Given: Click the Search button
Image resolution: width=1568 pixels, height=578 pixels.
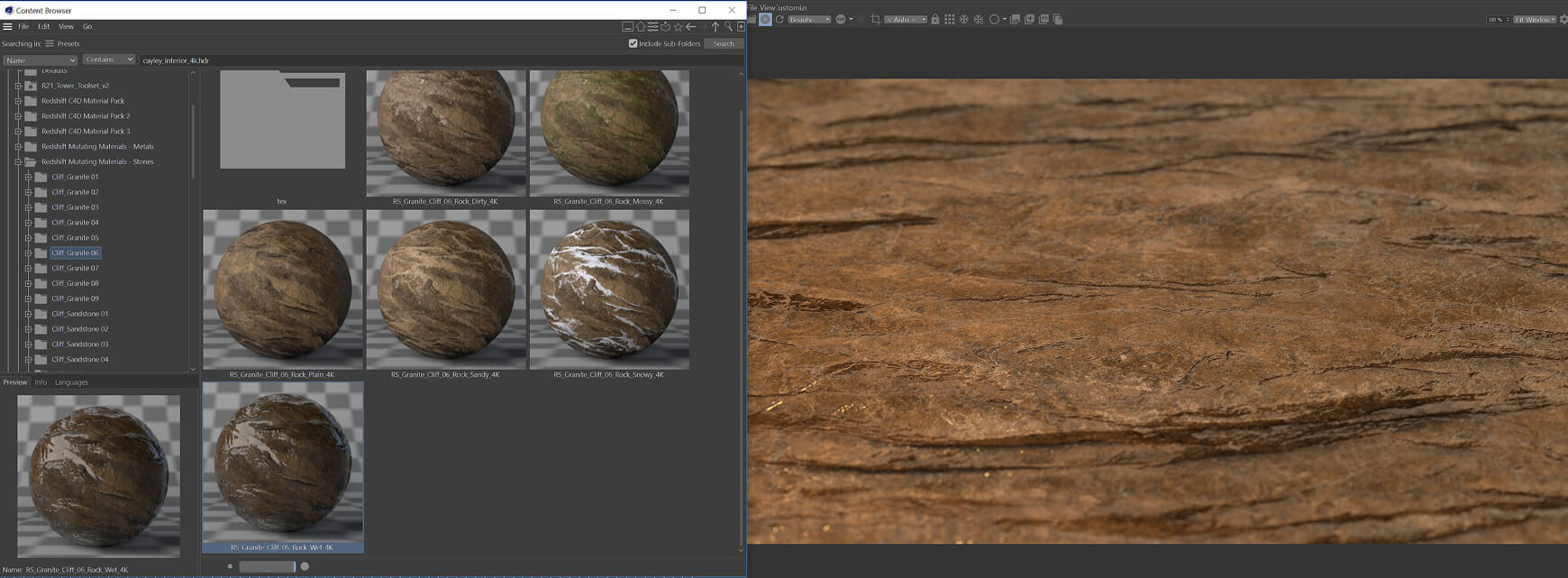Looking at the screenshot, I should pyautogui.click(x=724, y=43).
